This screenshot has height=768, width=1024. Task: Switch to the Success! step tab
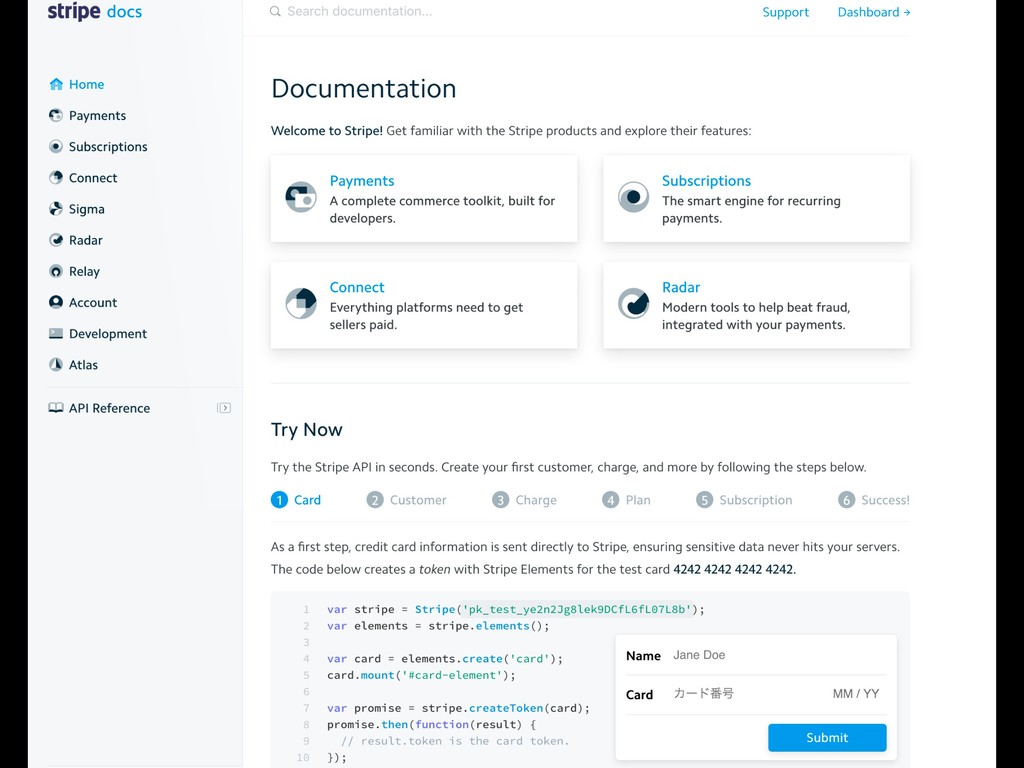click(x=874, y=500)
